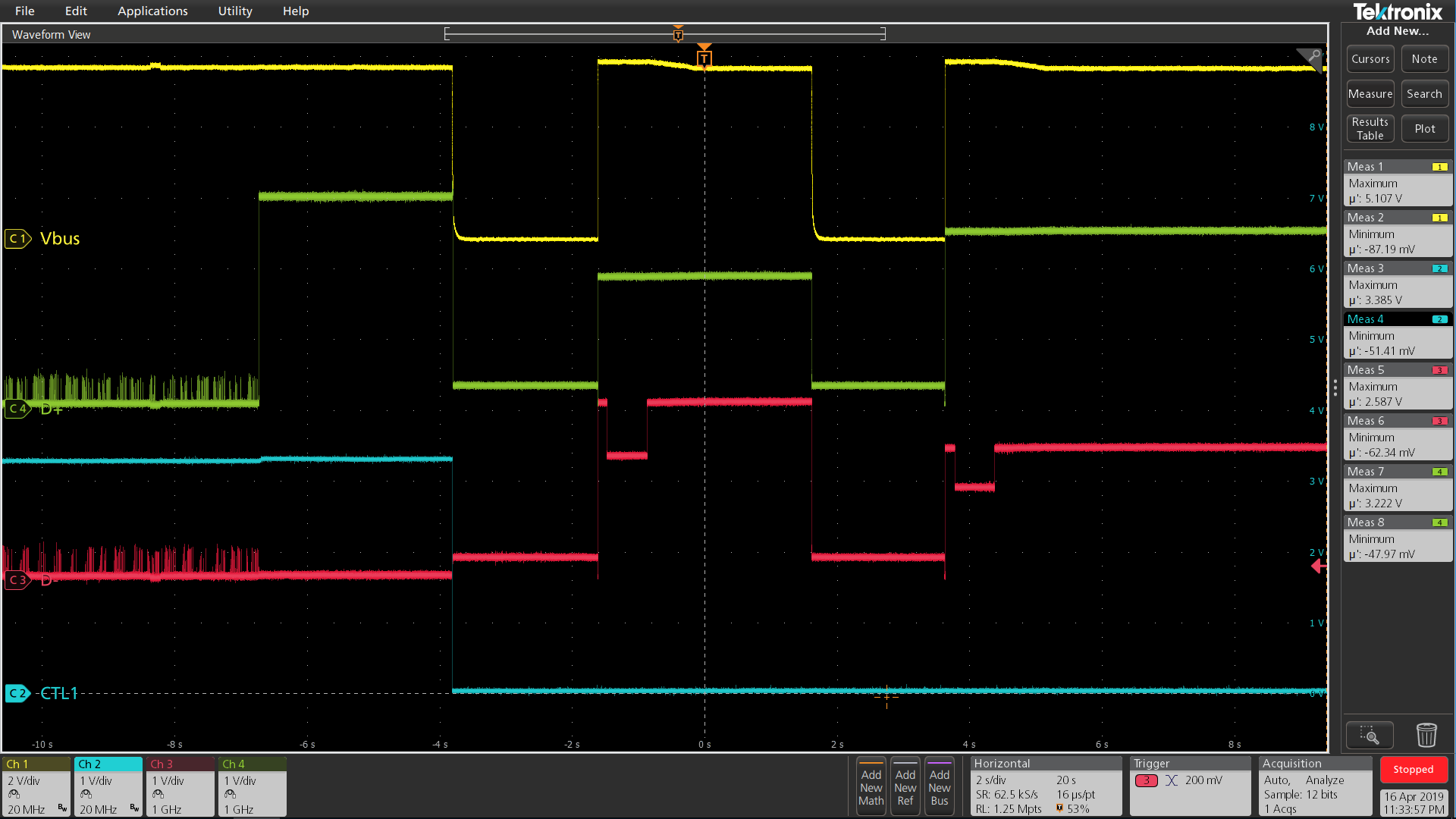
Task: Click the orange trigger position T marker
Action: pyautogui.click(x=704, y=58)
